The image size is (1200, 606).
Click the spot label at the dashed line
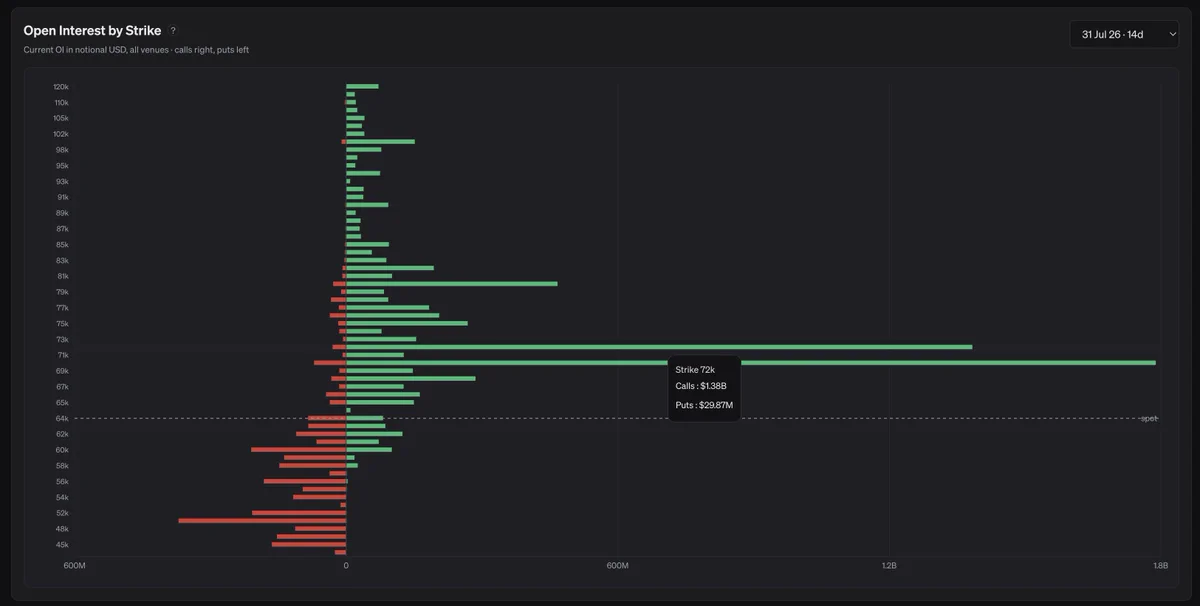[1148, 418]
